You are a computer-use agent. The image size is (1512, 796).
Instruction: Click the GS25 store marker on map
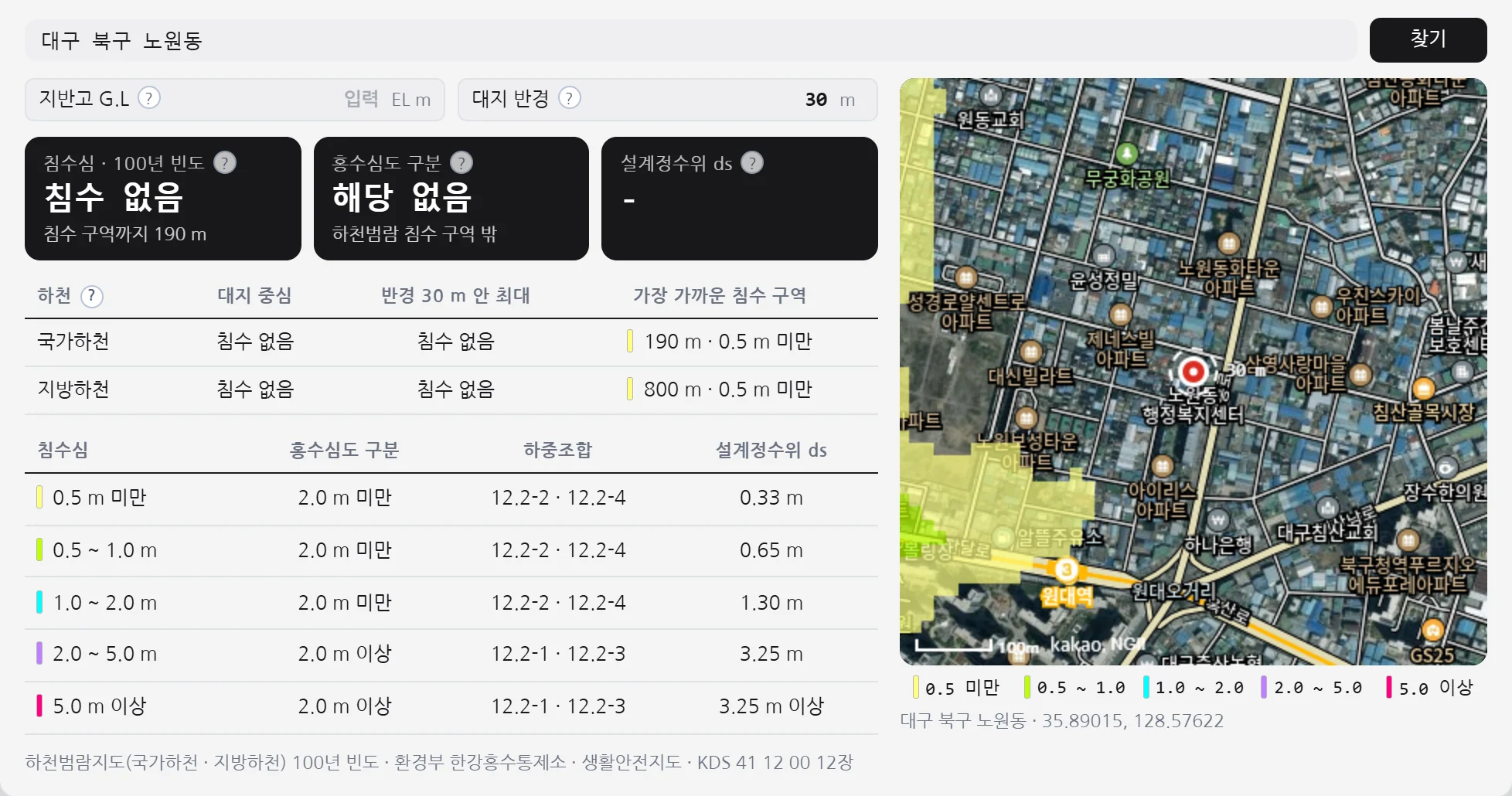click(x=1433, y=631)
